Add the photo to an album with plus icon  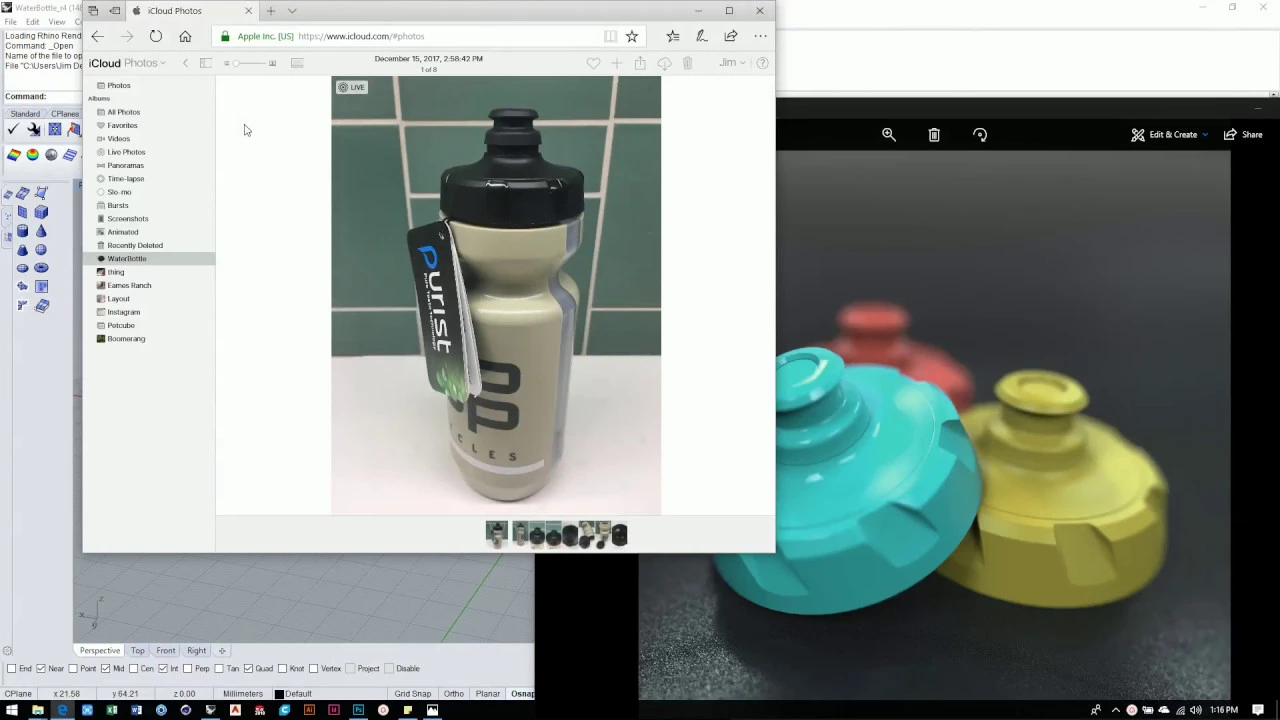click(616, 63)
